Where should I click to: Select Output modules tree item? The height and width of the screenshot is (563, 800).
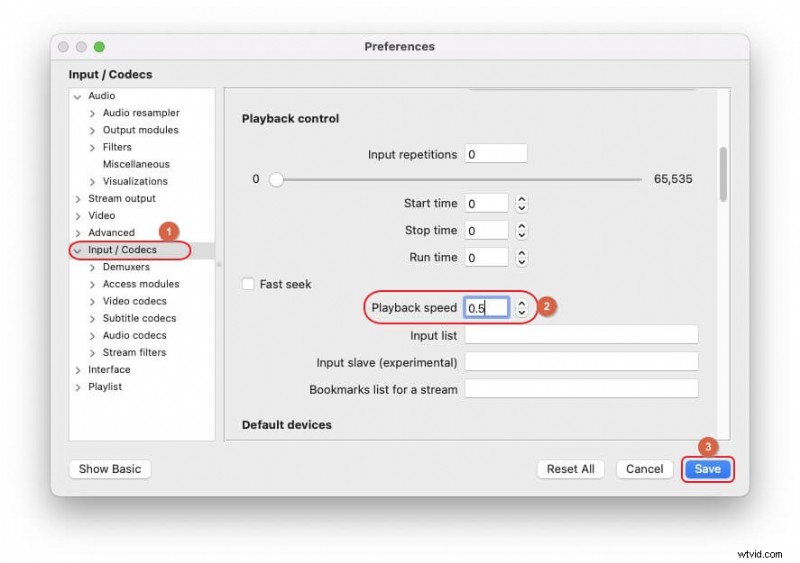point(140,130)
